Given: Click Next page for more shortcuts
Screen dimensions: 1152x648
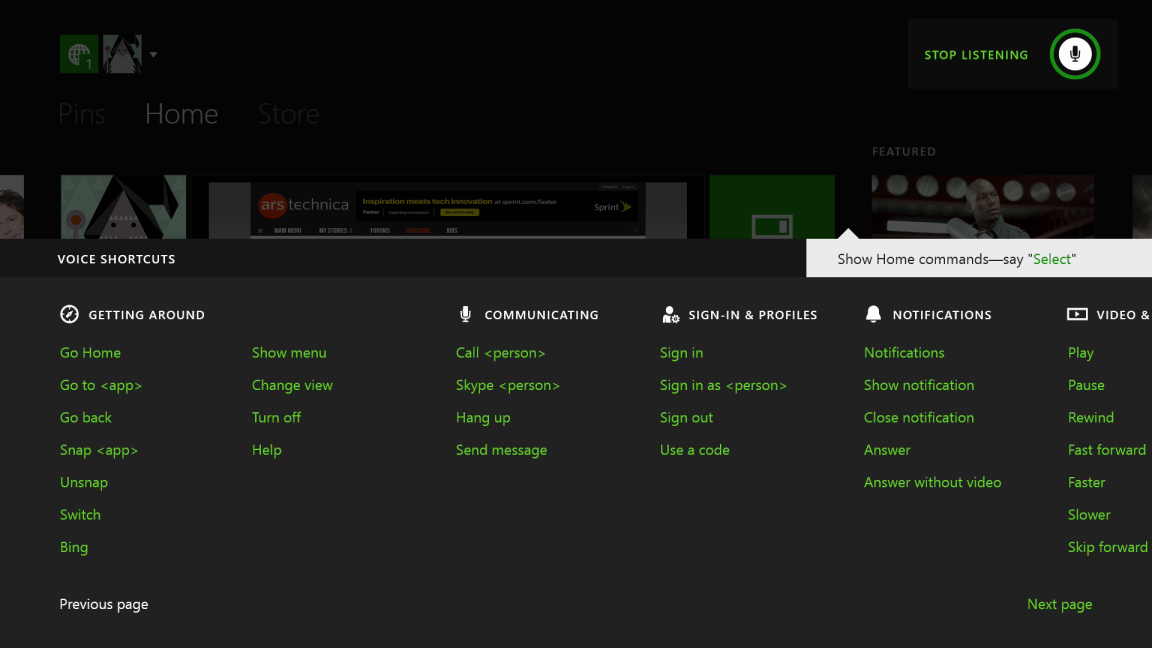Looking at the screenshot, I should pyautogui.click(x=1059, y=603).
